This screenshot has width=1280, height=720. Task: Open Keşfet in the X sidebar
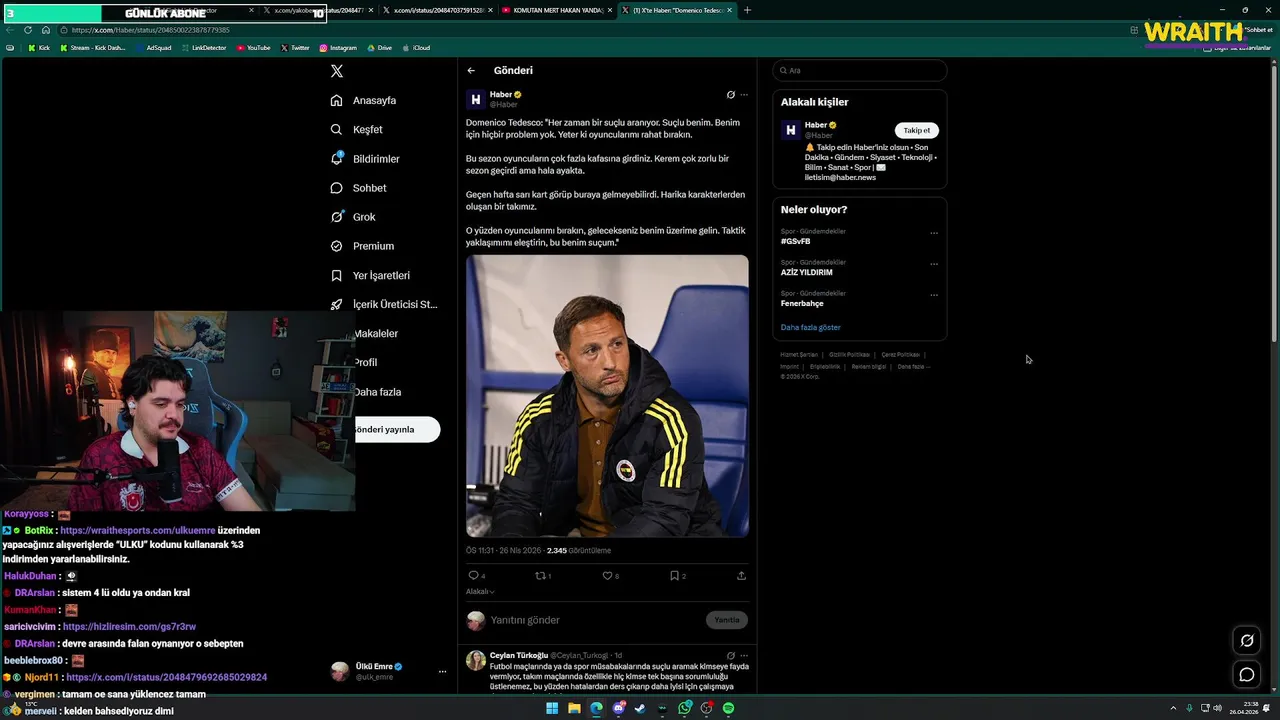click(x=357, y=129)
